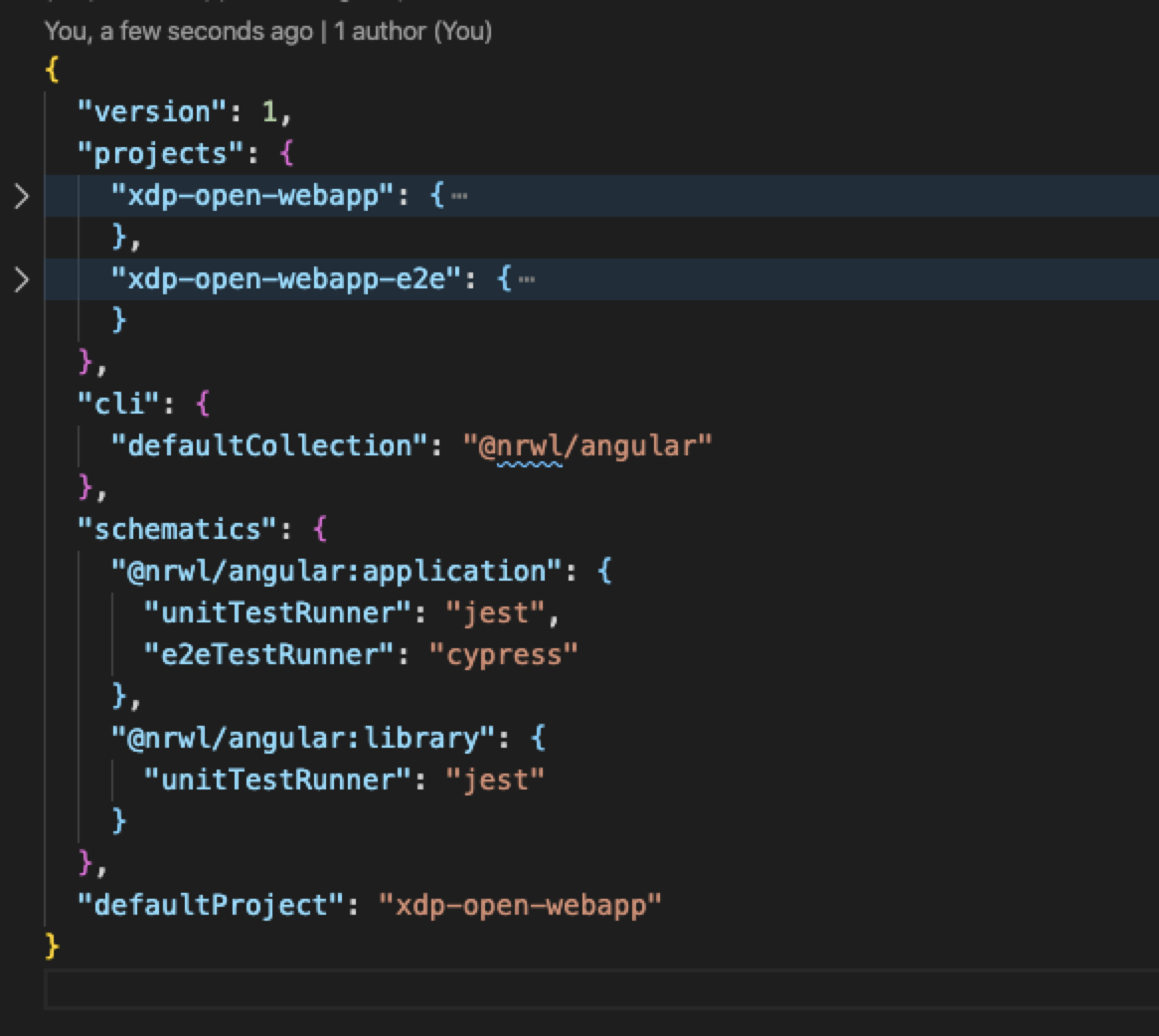
Task: Expand the folded "xdp-open-webapp-e2e" project block
Action: (20, 278)
